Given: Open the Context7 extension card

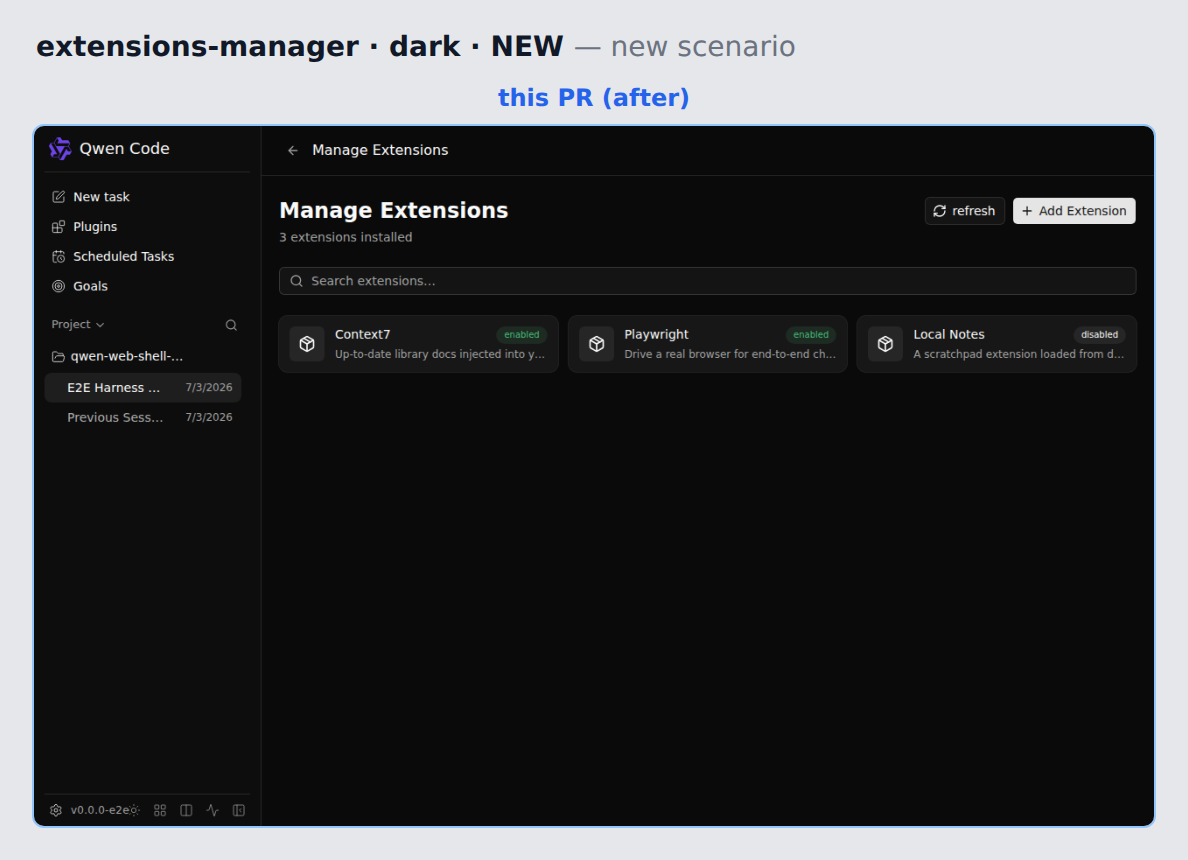Looking at the screenshot, I should 418,344.
